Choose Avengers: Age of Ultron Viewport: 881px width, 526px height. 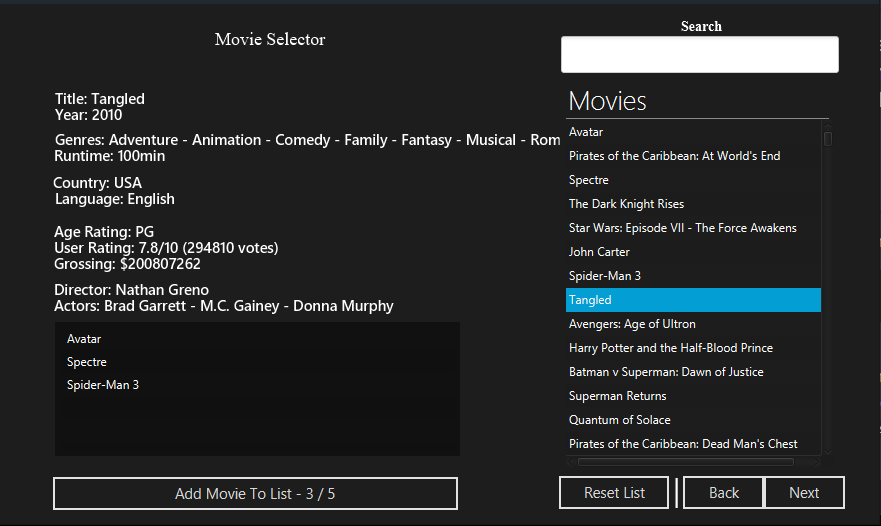(x=693, y=324)
